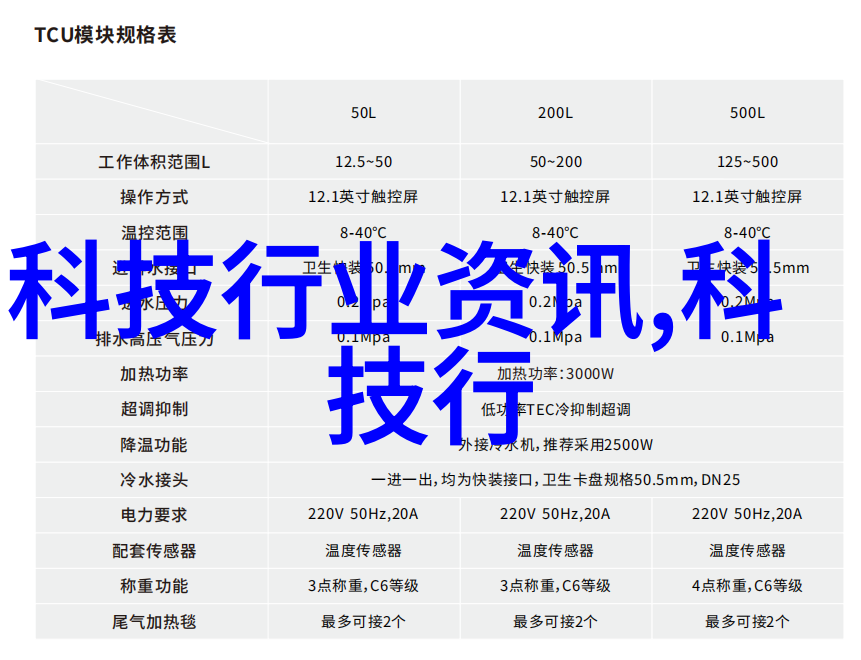The height and width of the screenshot is (660, 861).
Task: Click the row label "加热功率"
Action: 154,374
